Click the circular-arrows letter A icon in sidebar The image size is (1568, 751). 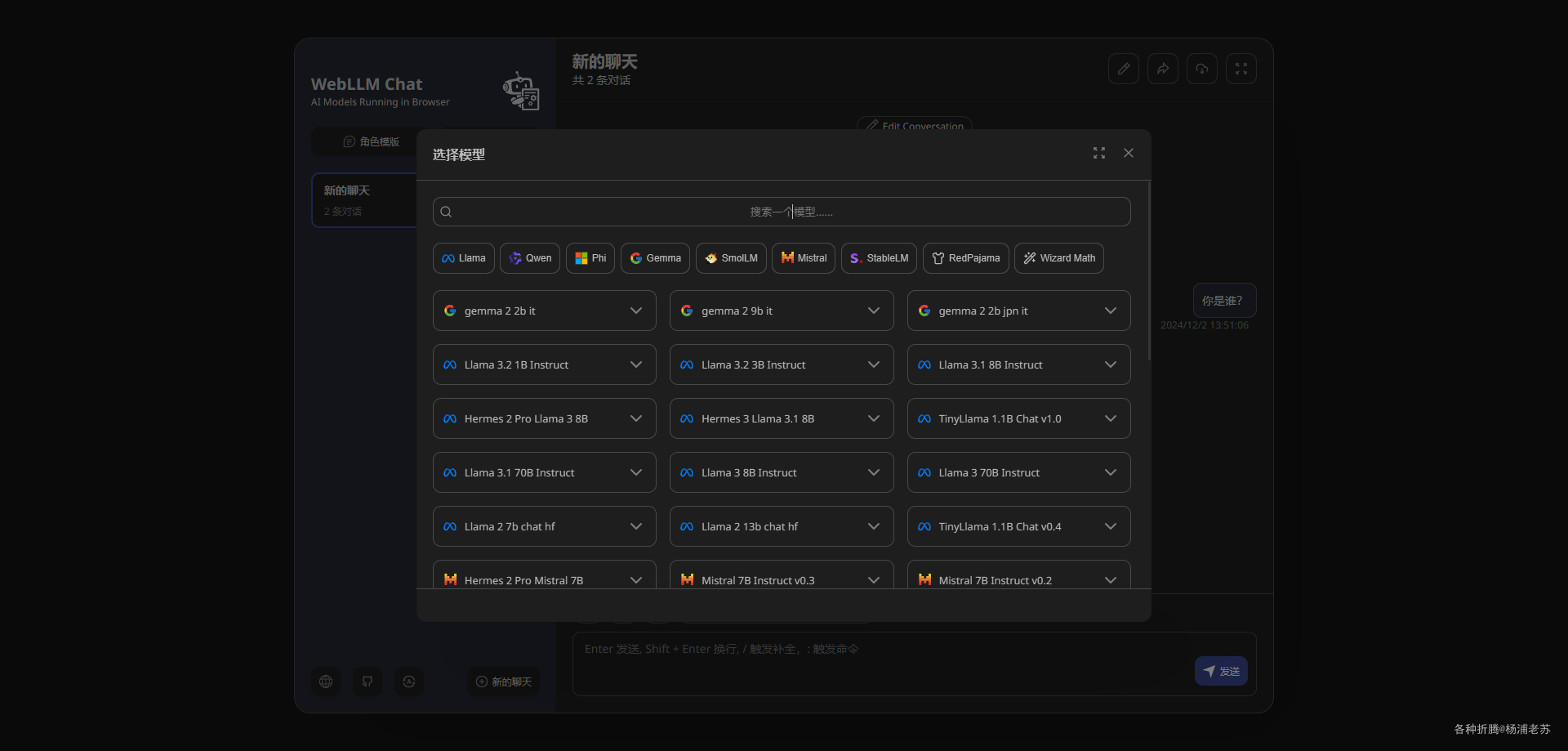pyautogui.click(x=409, y=682)
